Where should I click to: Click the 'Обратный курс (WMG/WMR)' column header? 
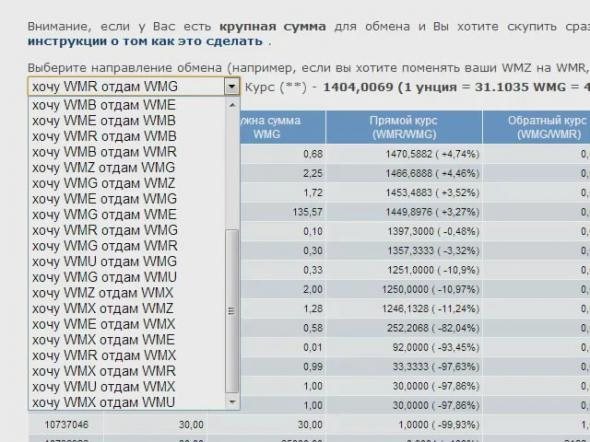(x=547, y=127)
